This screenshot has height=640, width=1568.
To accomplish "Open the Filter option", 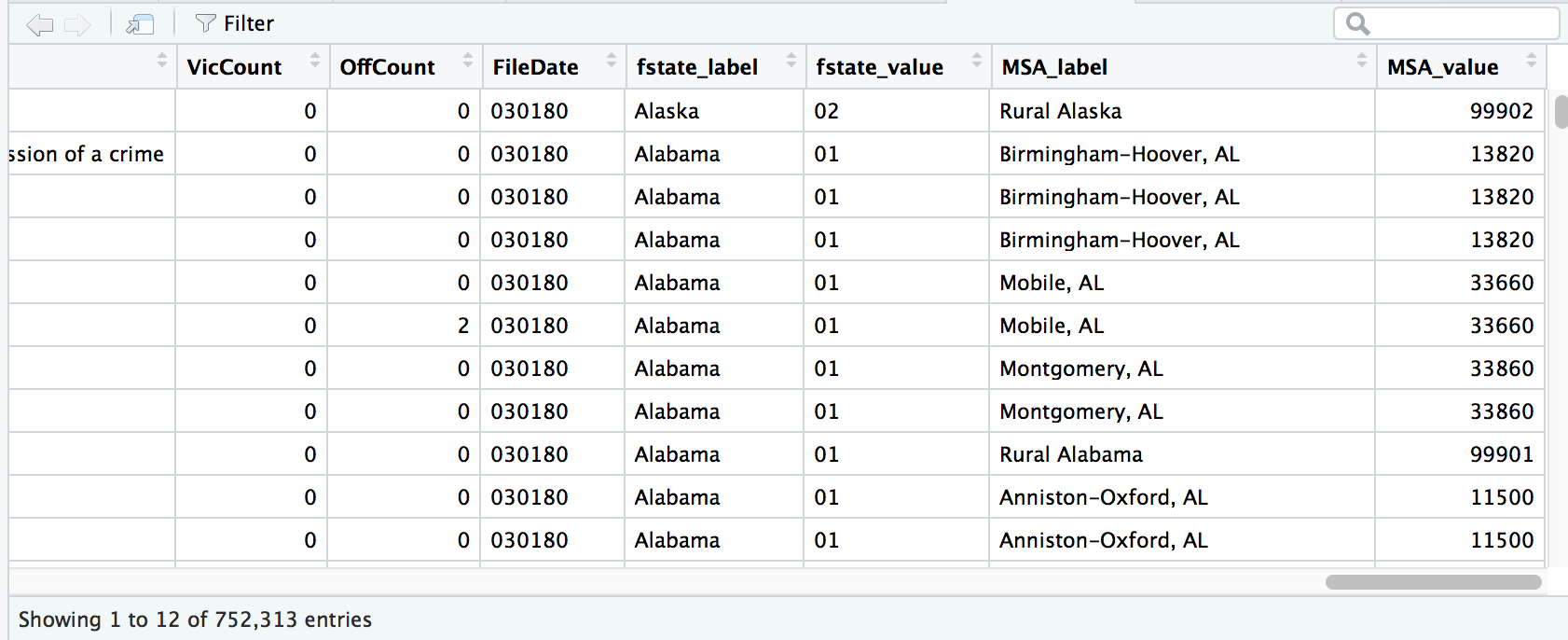I will (235, 23).
